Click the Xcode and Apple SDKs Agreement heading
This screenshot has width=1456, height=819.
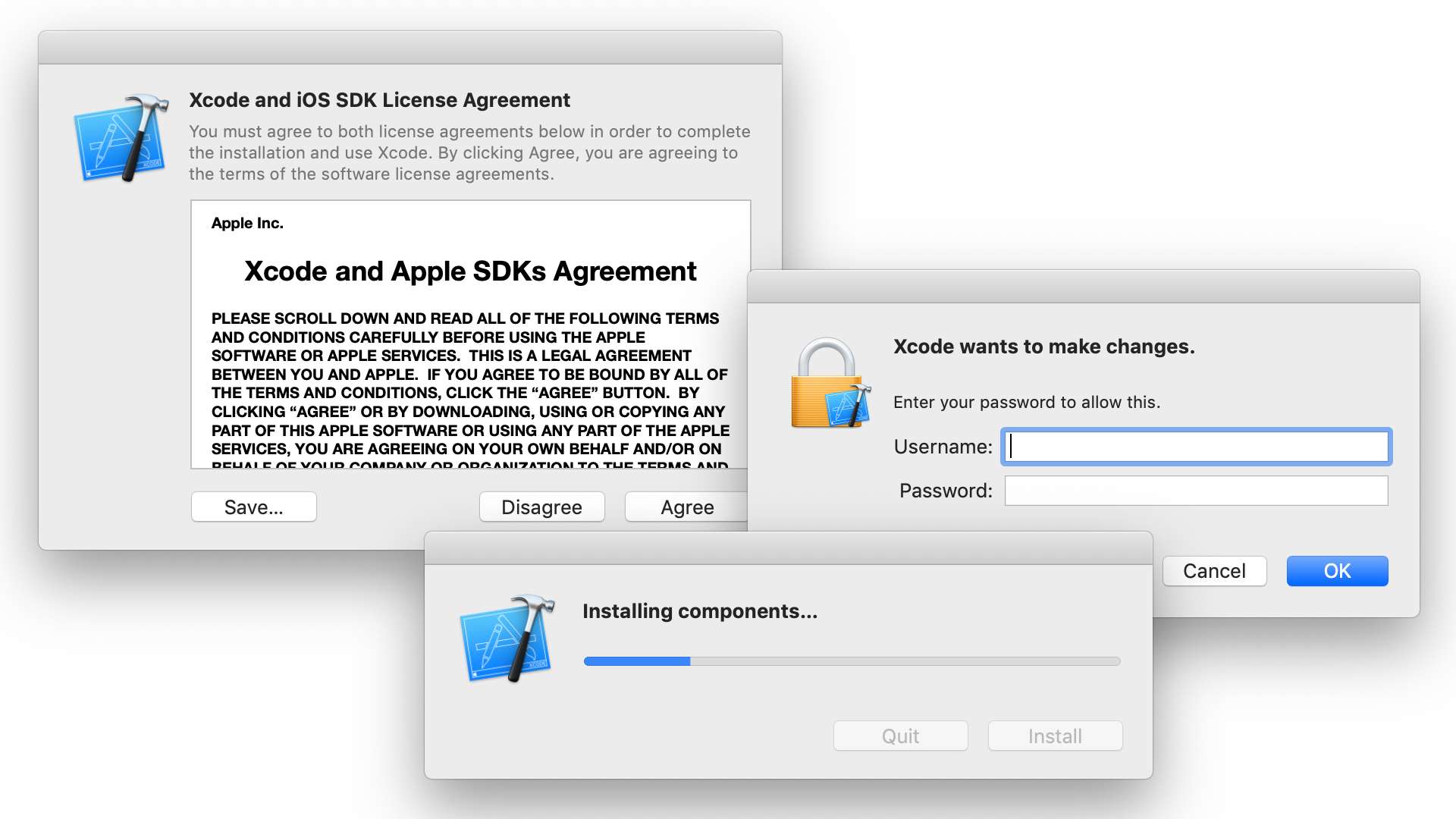470,271
